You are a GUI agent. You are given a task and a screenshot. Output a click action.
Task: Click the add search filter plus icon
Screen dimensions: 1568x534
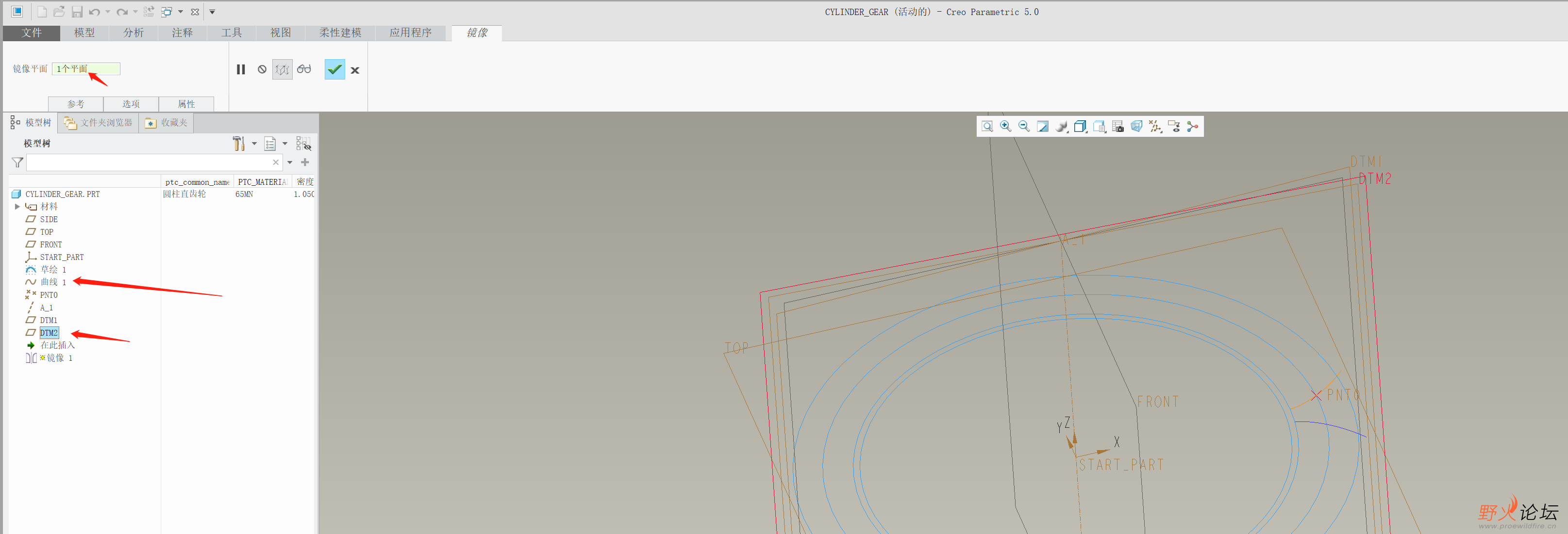(x=305, y=162)
